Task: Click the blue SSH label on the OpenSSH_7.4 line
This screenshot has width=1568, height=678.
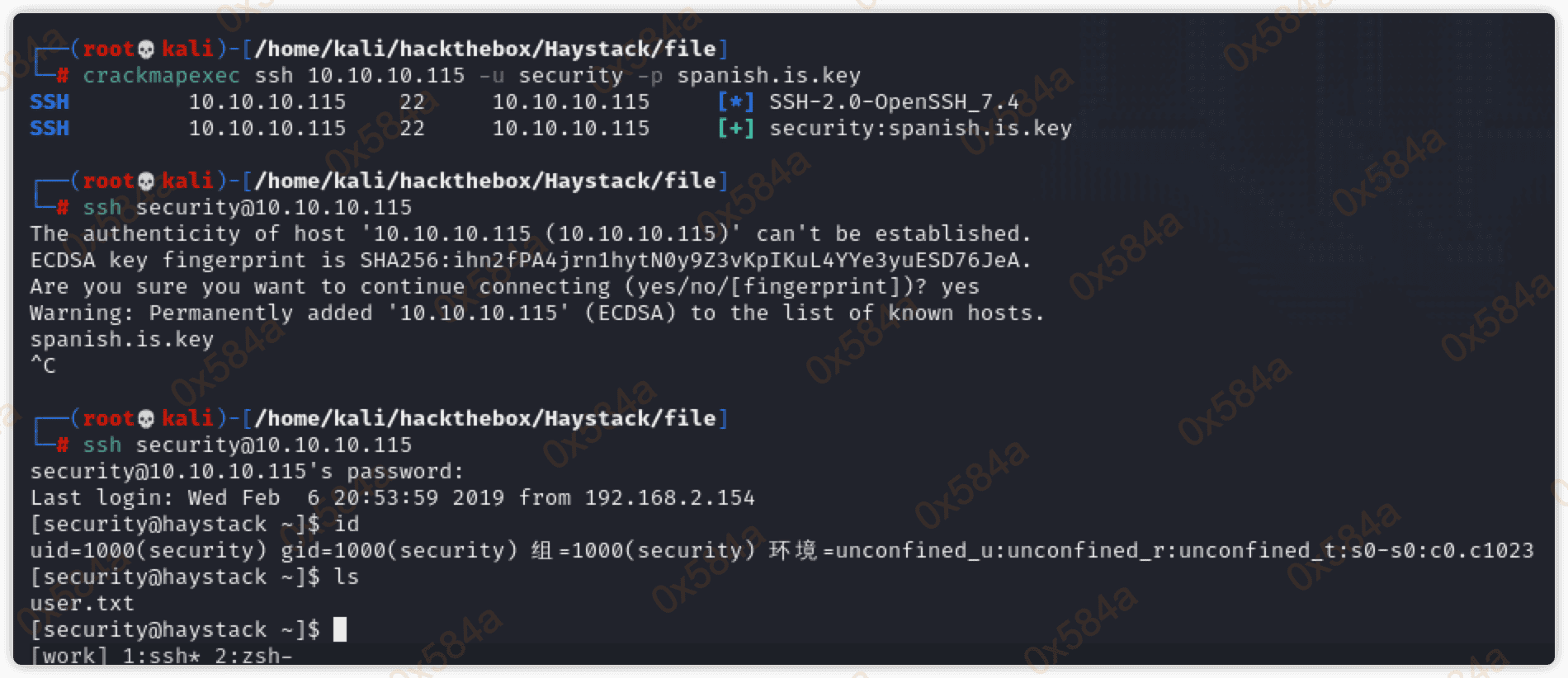Action: point(50,102)
